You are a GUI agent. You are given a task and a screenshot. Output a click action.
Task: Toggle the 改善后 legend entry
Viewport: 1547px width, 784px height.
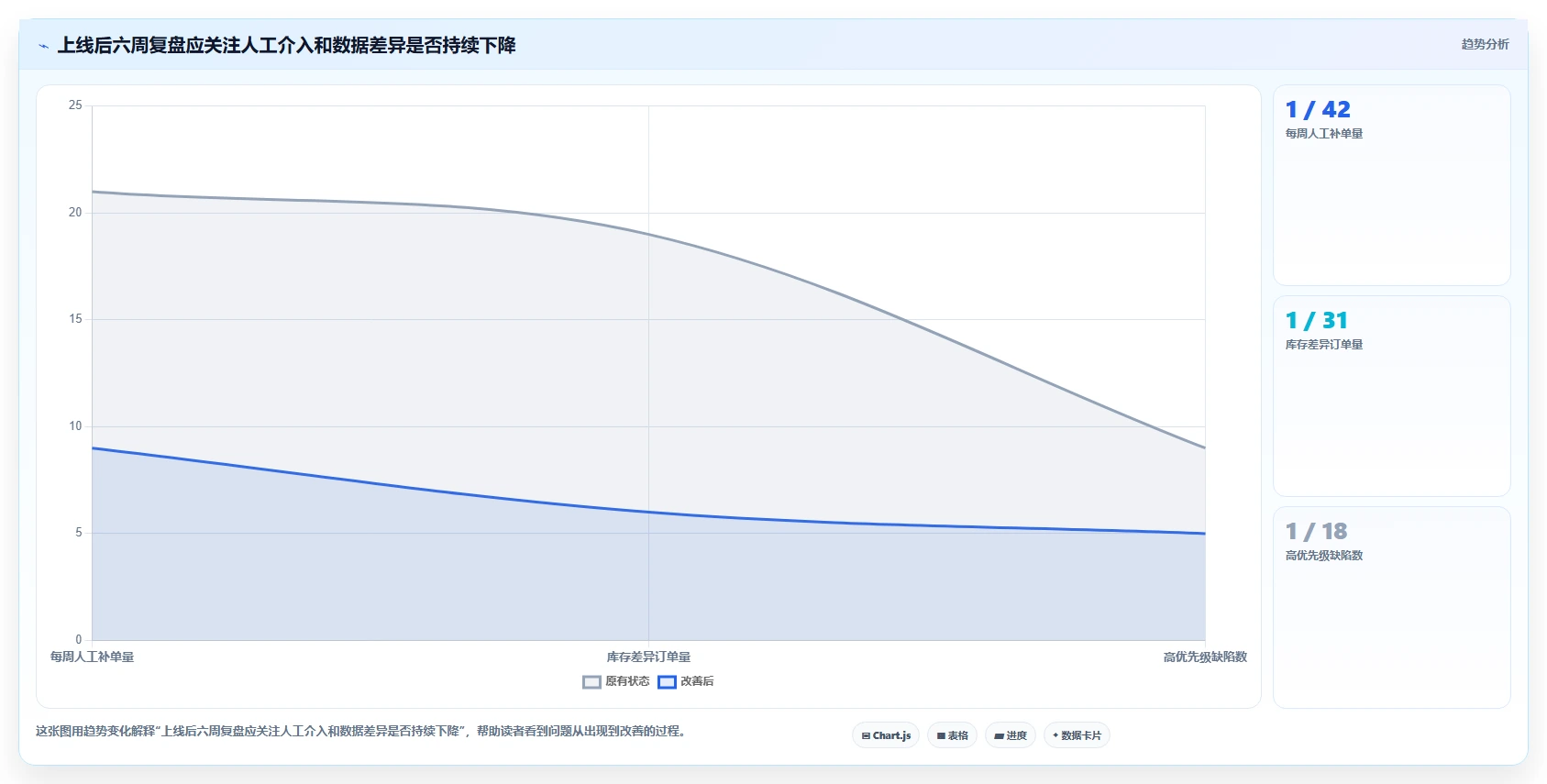(x=686, y=681)
